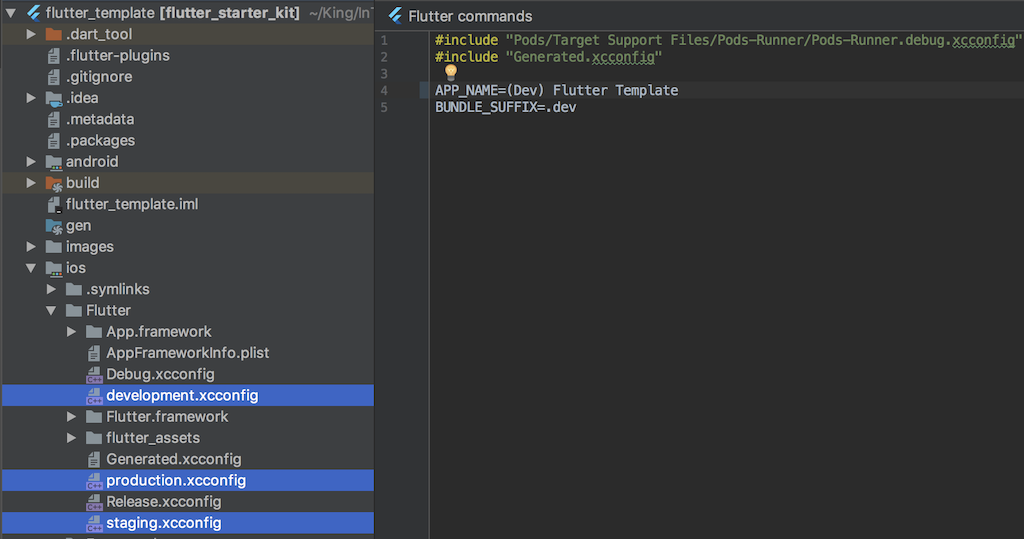Expand the build folder arrow
Screen dimensions: 1024x539
pyautogui.click(x=31, y=183)
